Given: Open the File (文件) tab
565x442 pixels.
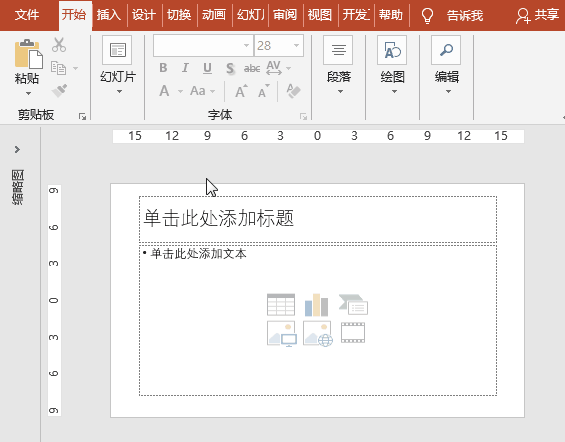Looking at the screenshot, I should 27,15.
